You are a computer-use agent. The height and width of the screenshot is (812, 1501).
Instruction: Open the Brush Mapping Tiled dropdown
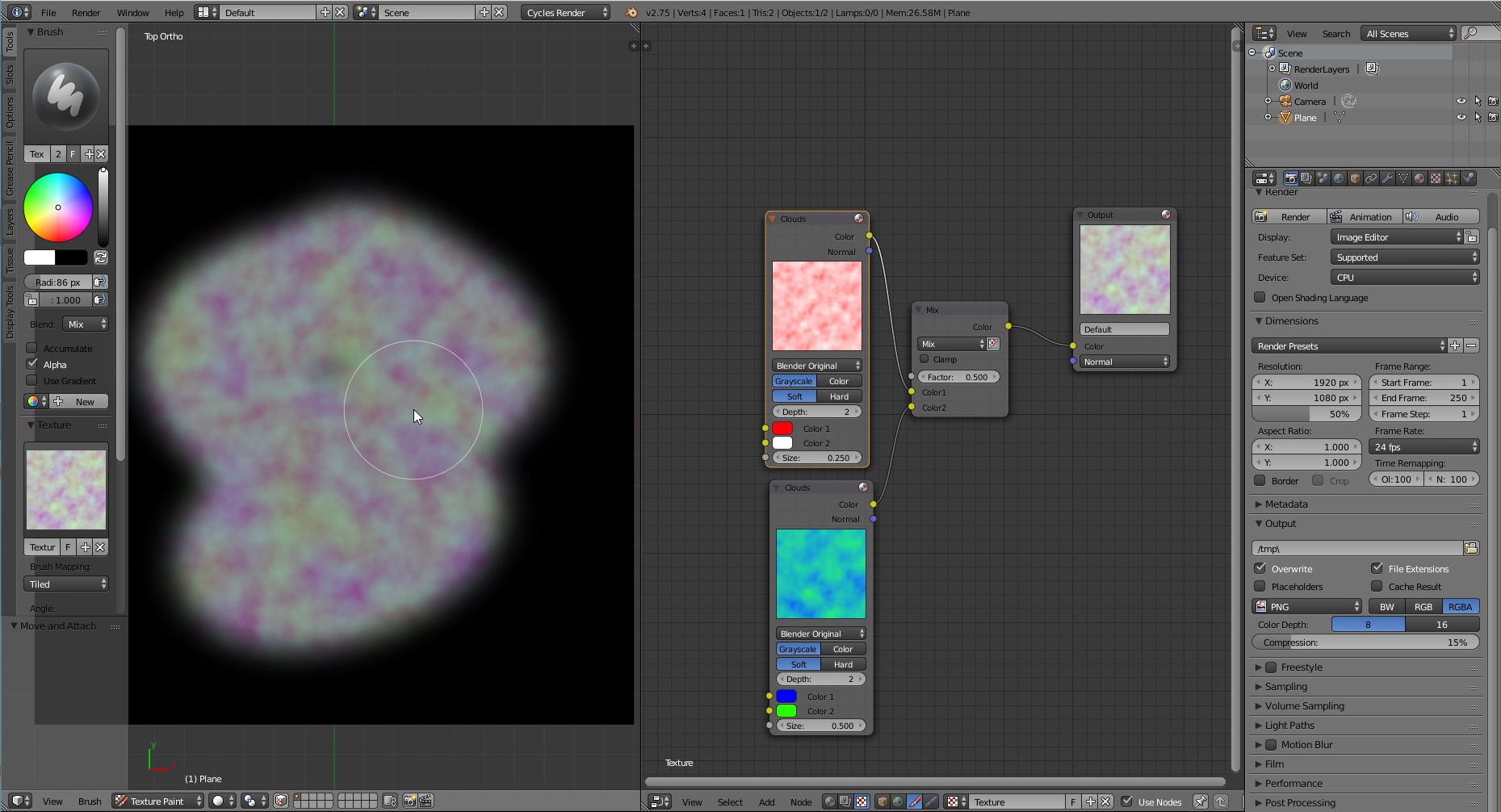pos(66,584)
